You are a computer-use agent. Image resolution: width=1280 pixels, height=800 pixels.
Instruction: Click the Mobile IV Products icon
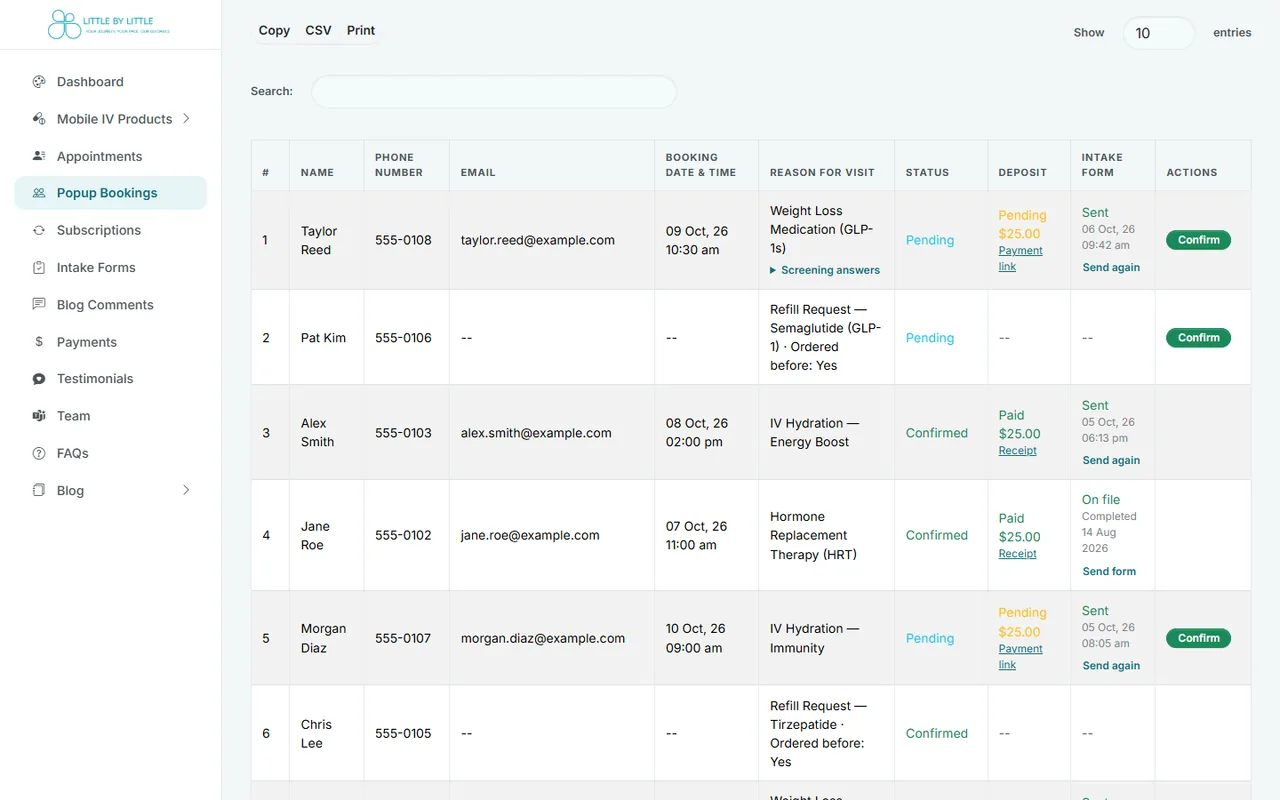point(39,119)
